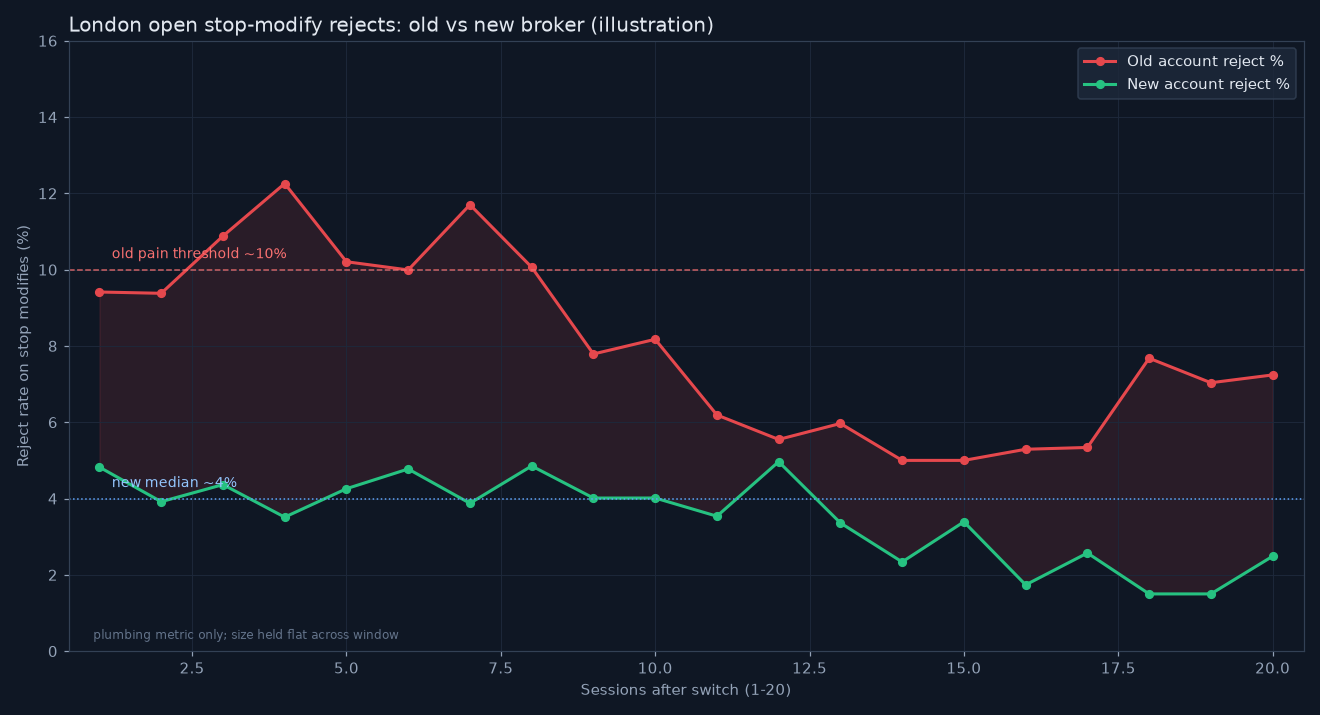Click the green line's peak at session 12
This screenshot has width=1320, height=715.
click(x=779, y=462)
